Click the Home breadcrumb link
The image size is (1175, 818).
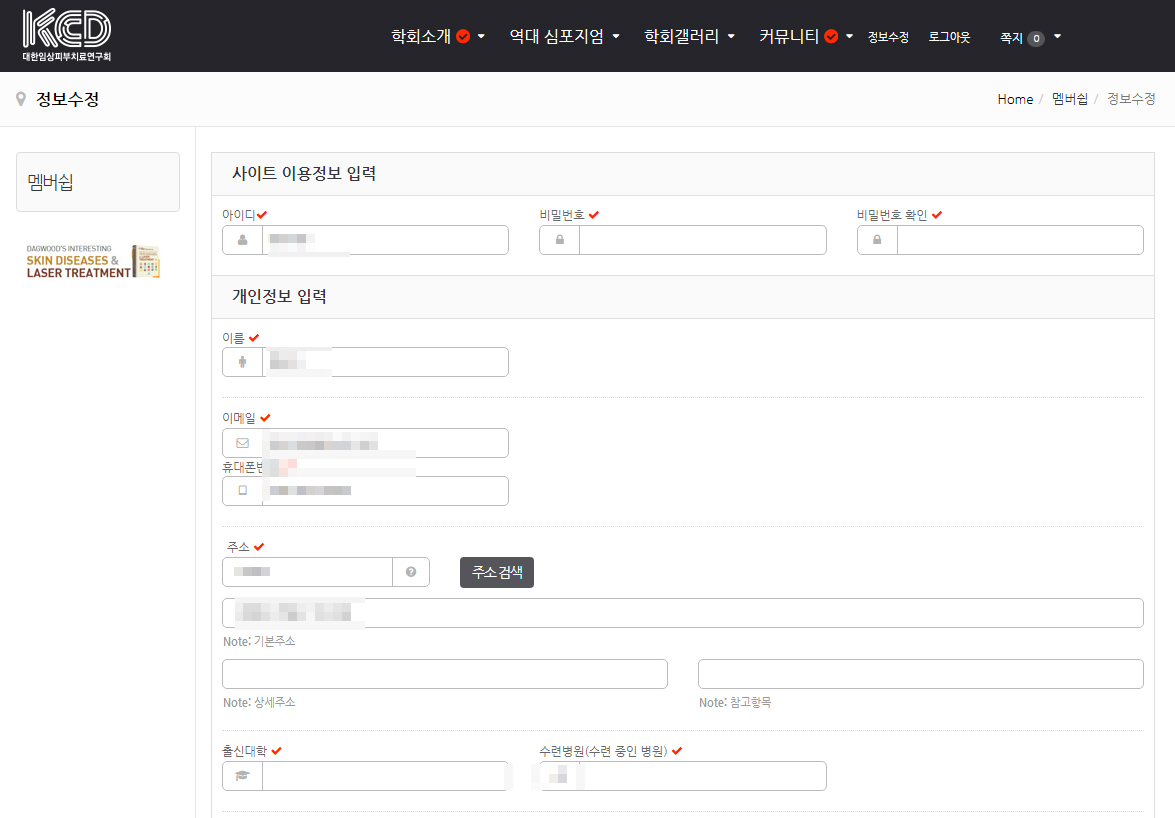tap(1015, 99)
